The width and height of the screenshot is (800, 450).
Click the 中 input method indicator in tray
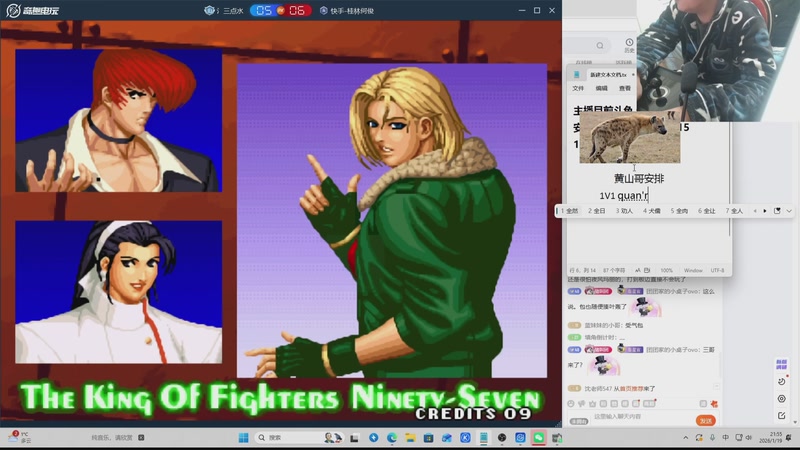(x=726, y=438)
